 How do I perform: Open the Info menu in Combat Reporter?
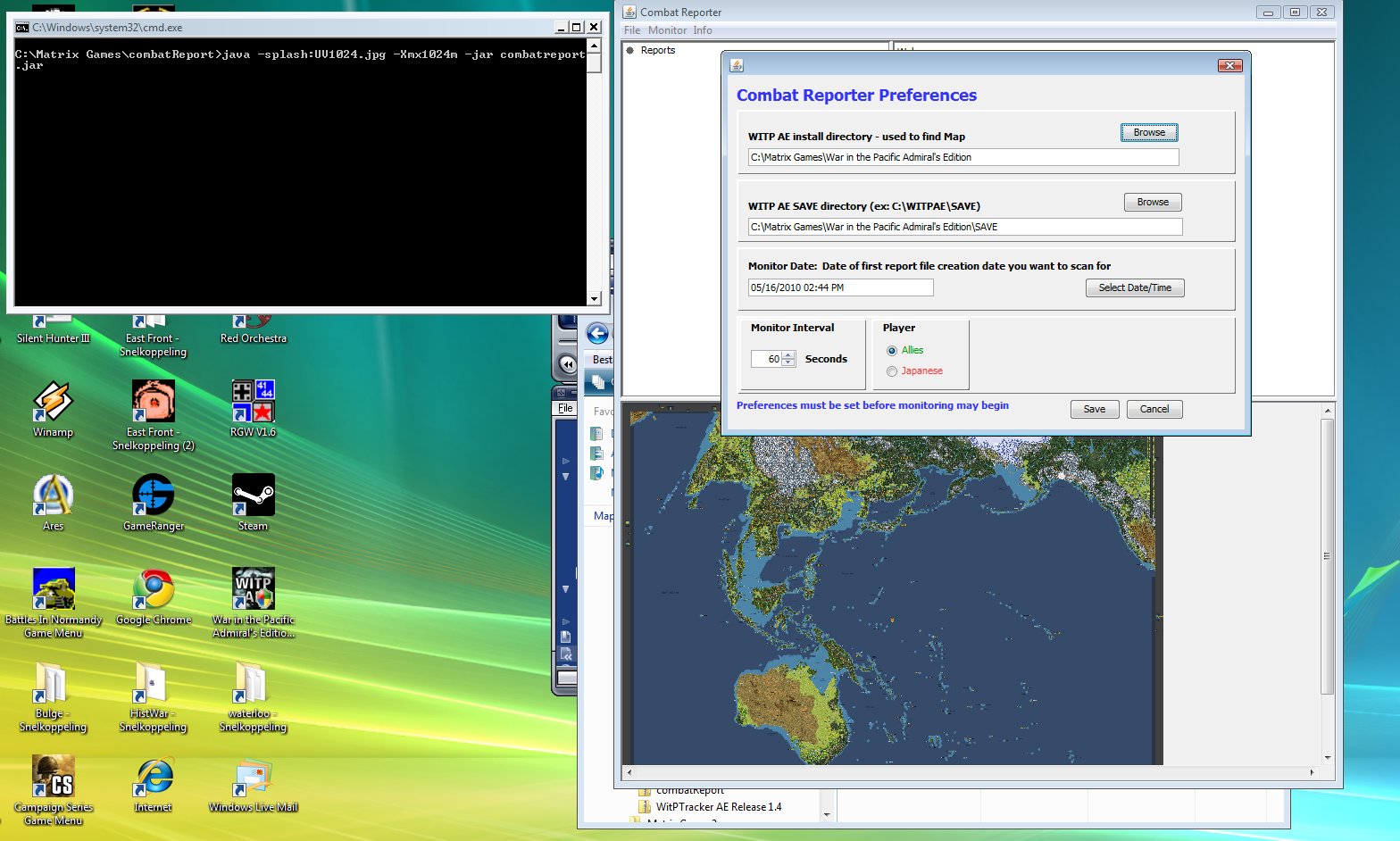point(703,30)
